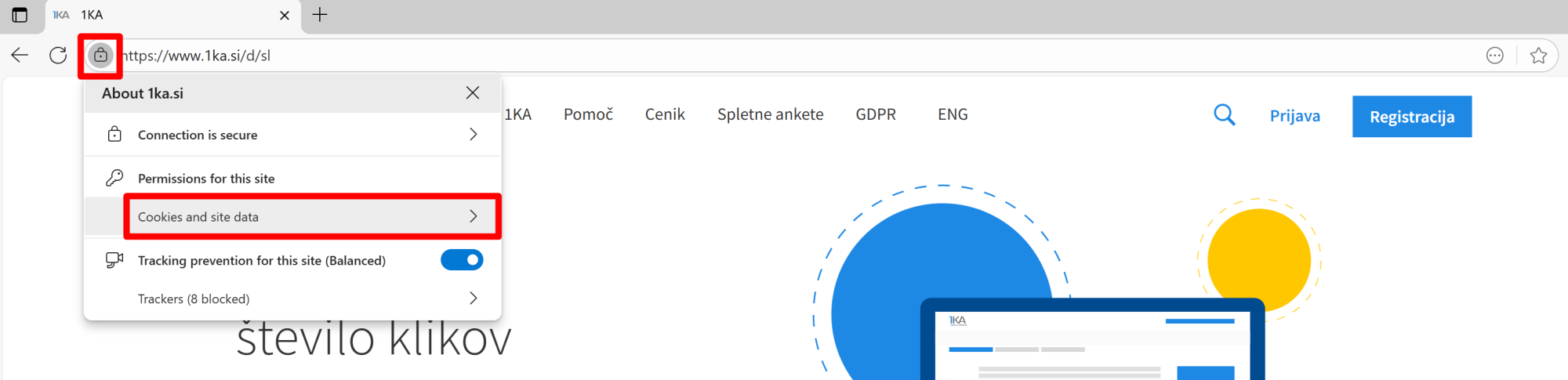Viewport: 1568px width, 380px height.
Task: Open the tab actions menu icon
Action: (x=20, y=15)
